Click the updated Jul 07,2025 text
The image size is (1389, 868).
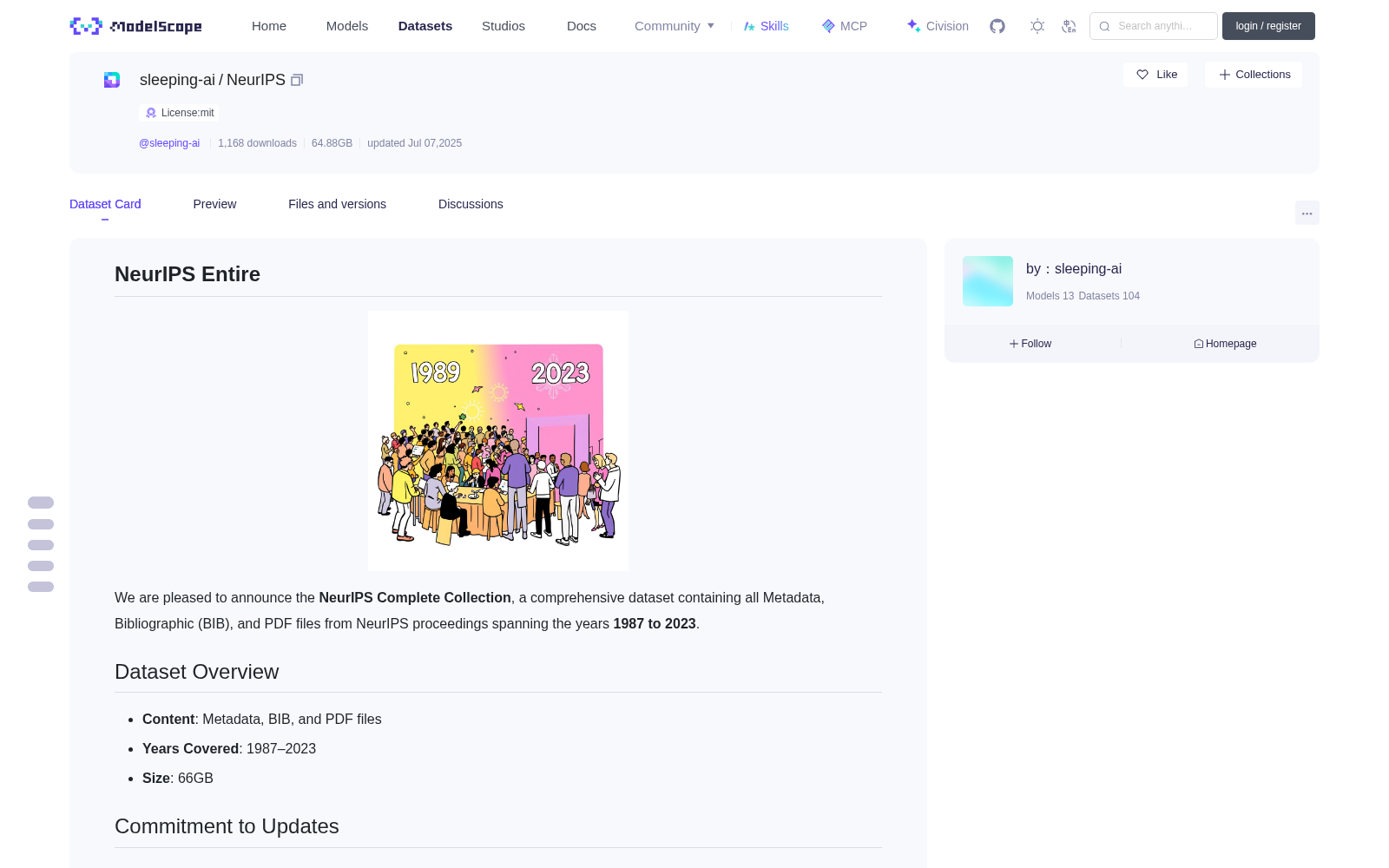pos(414,143)
